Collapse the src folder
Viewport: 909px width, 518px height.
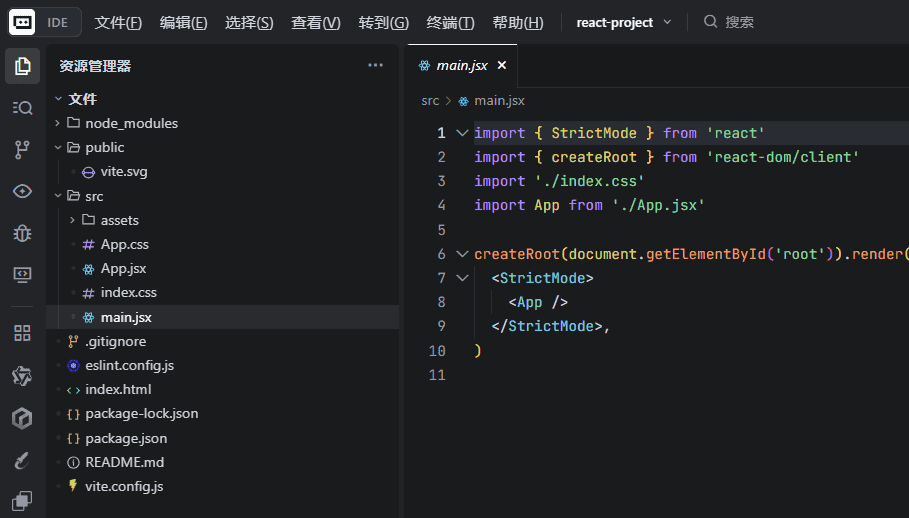pyautogui.click(x=58, y=196)
